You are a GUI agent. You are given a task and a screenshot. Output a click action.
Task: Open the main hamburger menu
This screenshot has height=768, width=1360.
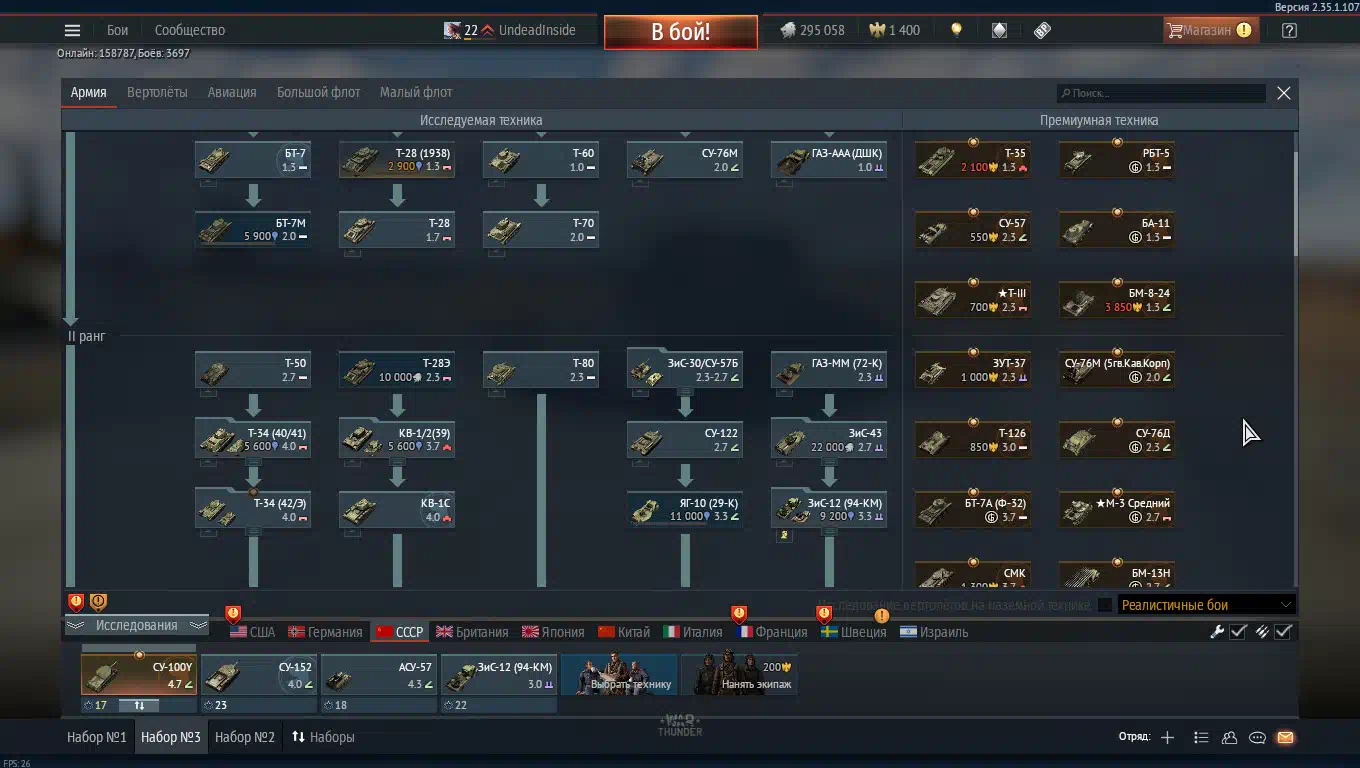[x=72, y=30]
